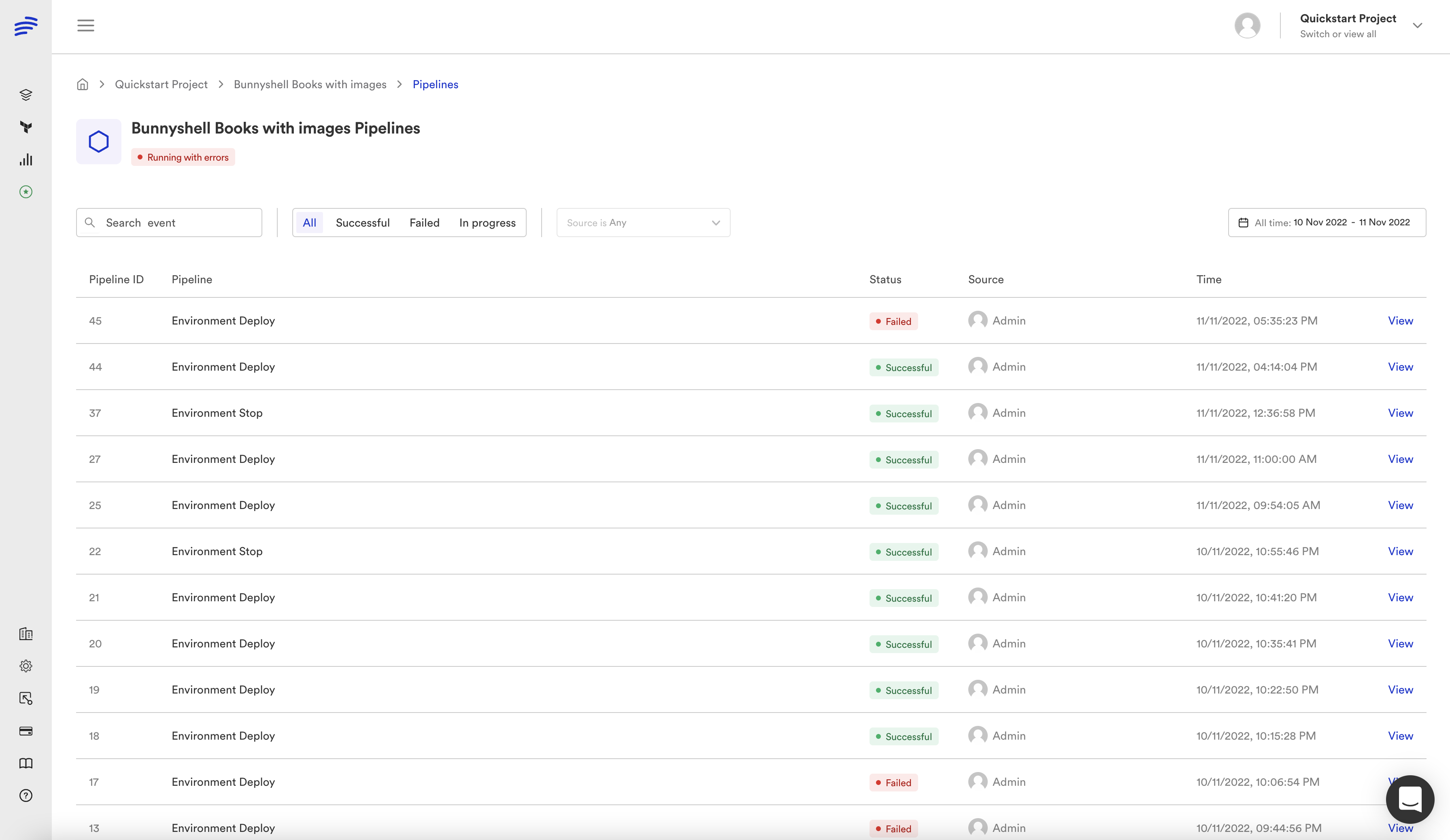Expand the Quickstart Project switcher chevron

pyautogui.click(x=1418, y=25)
